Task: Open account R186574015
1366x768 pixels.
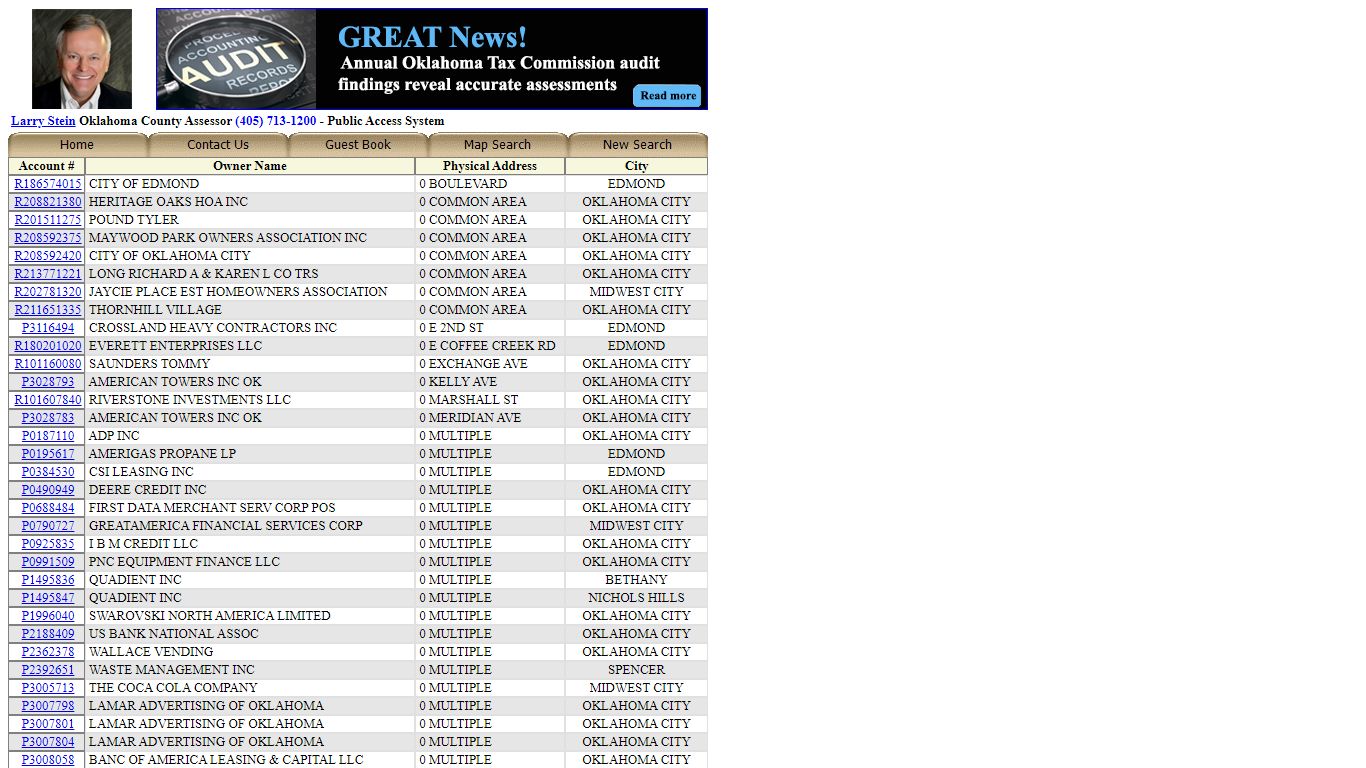Action: 48,184
